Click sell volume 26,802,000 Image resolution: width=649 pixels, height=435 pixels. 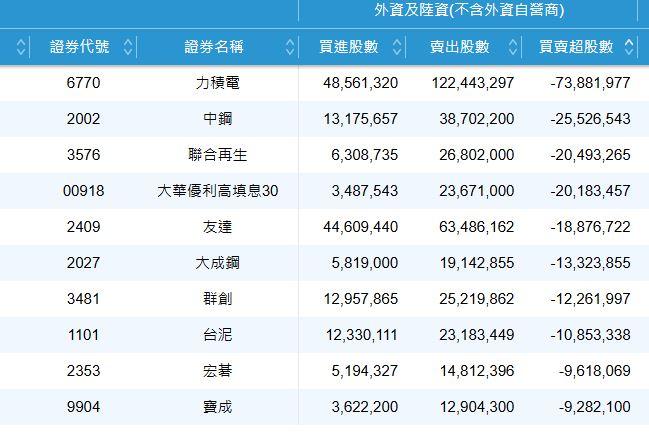click(x=476, y=155)
